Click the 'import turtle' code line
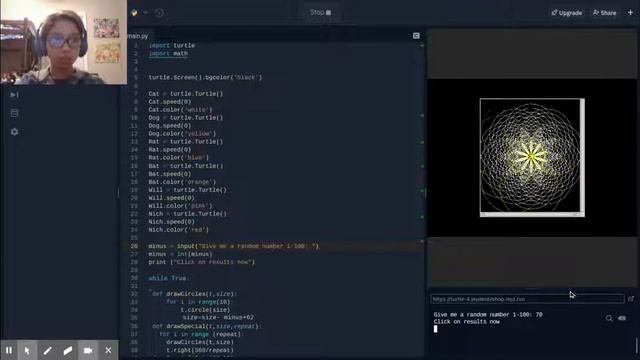This screenshot has height=360, width=640. 171,45
